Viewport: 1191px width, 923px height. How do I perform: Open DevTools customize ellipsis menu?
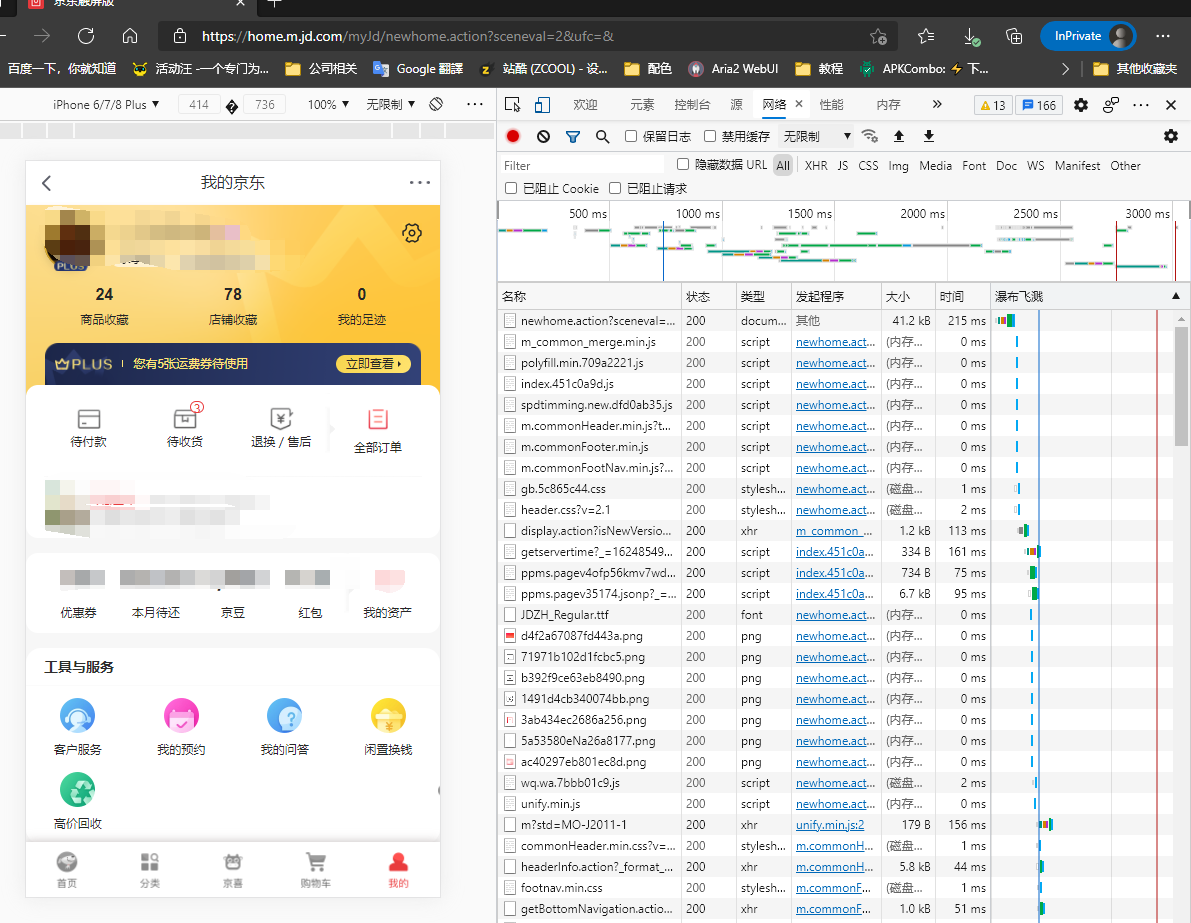click(x=1141, y=105)
